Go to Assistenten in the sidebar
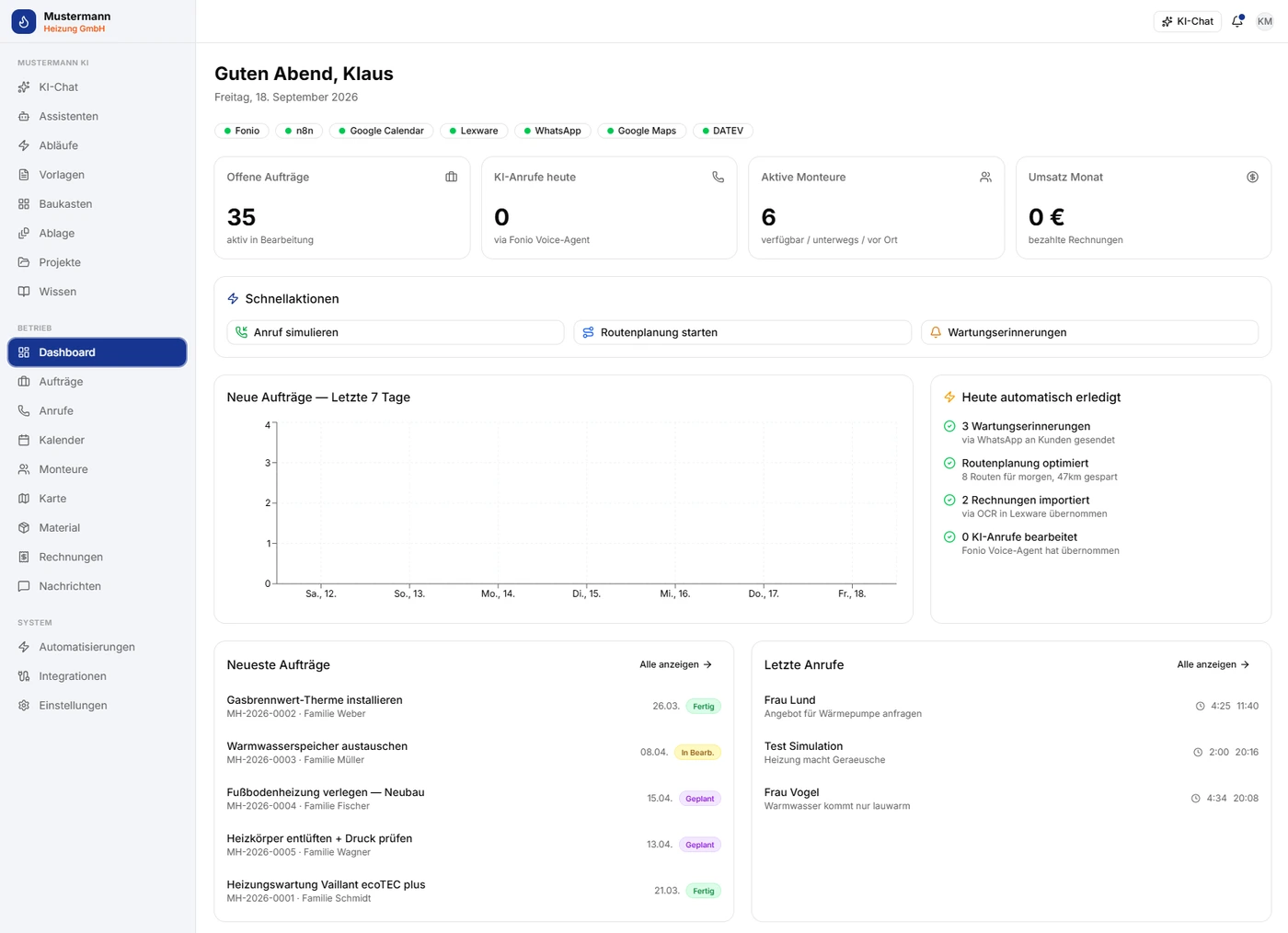The width and height of the screenshot is (1288, 933). [x=98, y=117]
